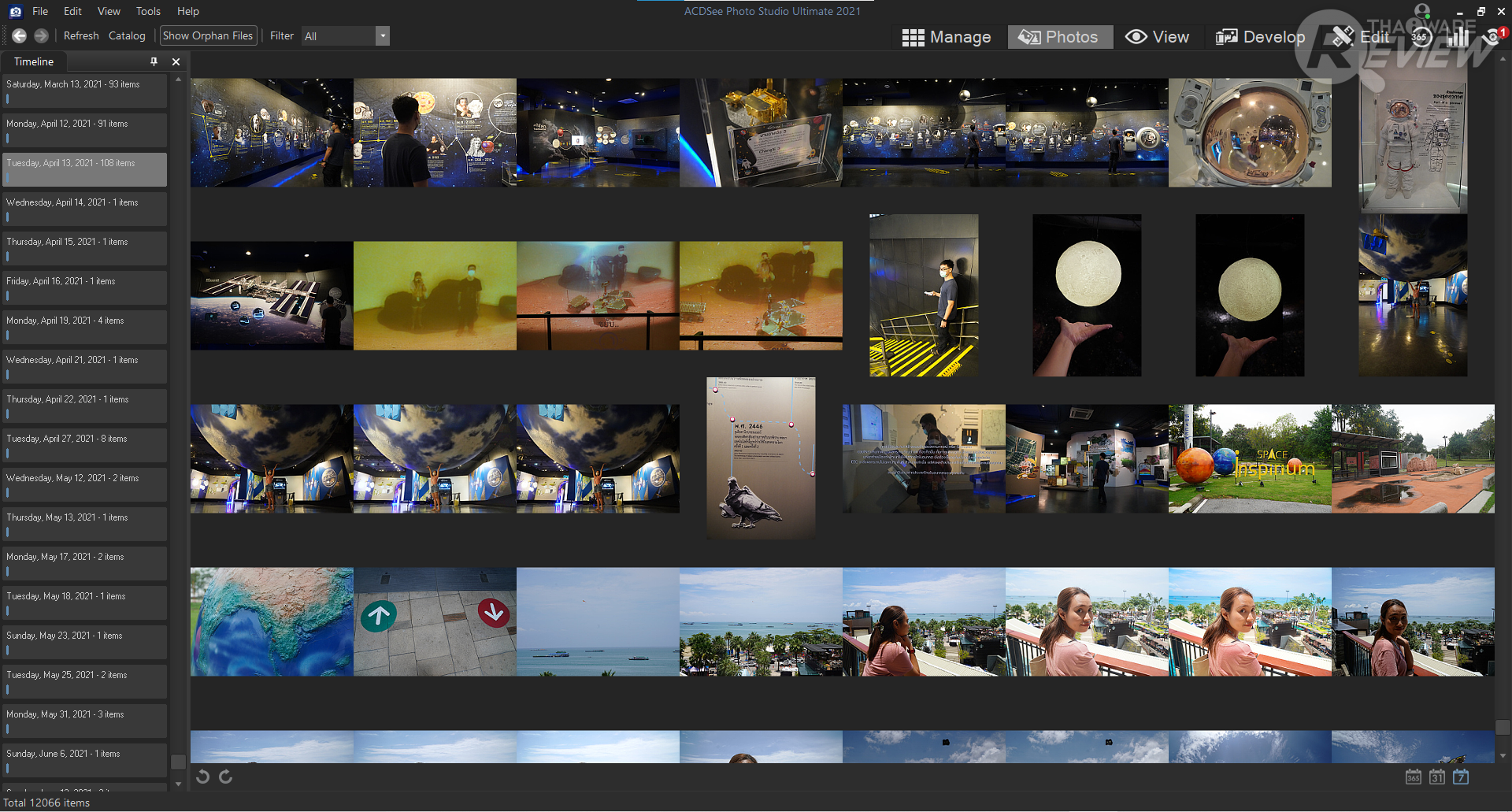Open the Tools menu
The width and height of the screenshot is (1512, 812).
coord(148,11)
